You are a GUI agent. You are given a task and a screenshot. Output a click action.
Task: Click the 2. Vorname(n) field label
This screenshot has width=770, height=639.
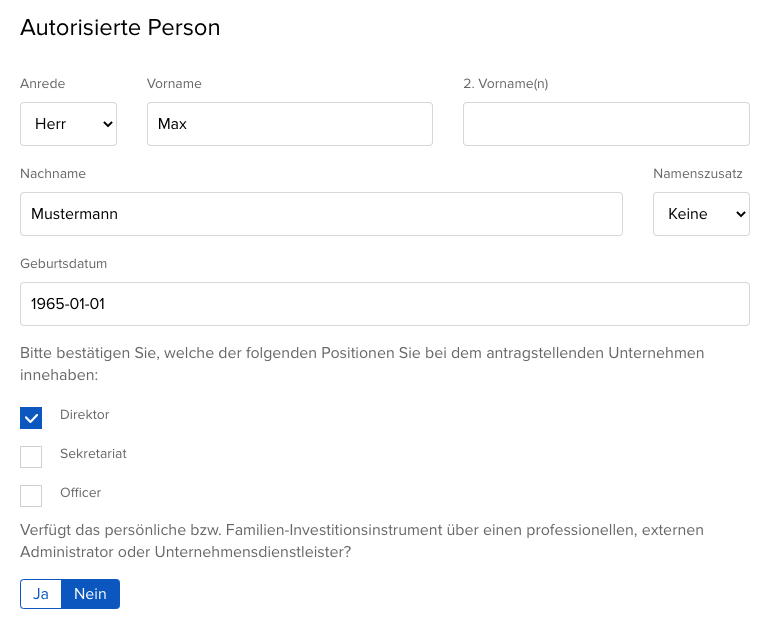[x=505, y=84]
